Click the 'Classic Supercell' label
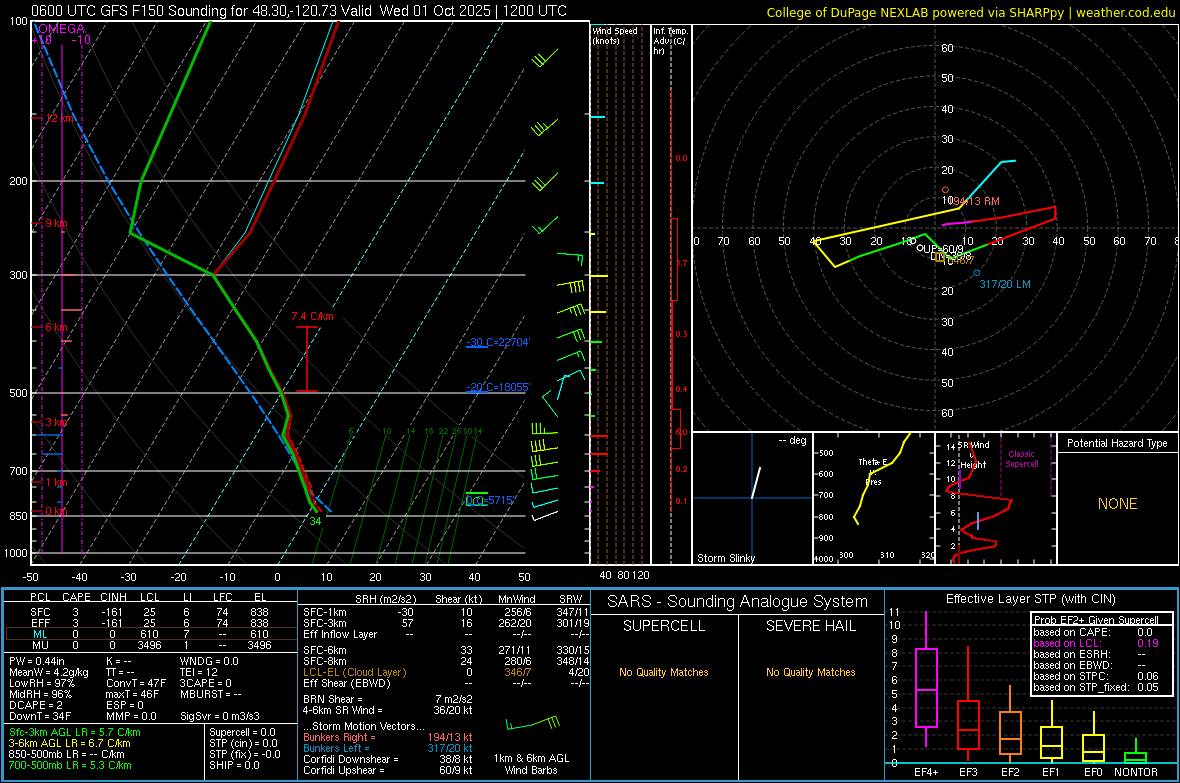This screenshot has height=783, width=1180. [1021, 459]
